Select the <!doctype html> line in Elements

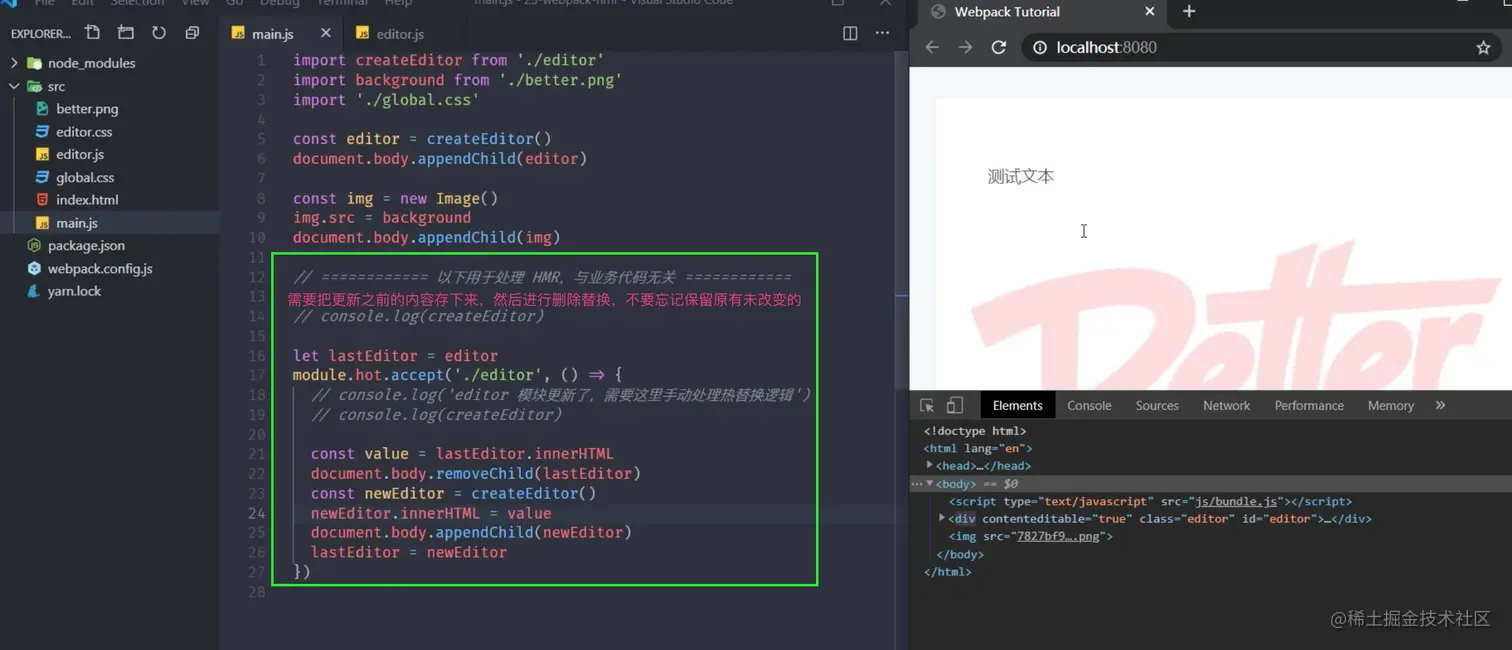coord(975,431)
